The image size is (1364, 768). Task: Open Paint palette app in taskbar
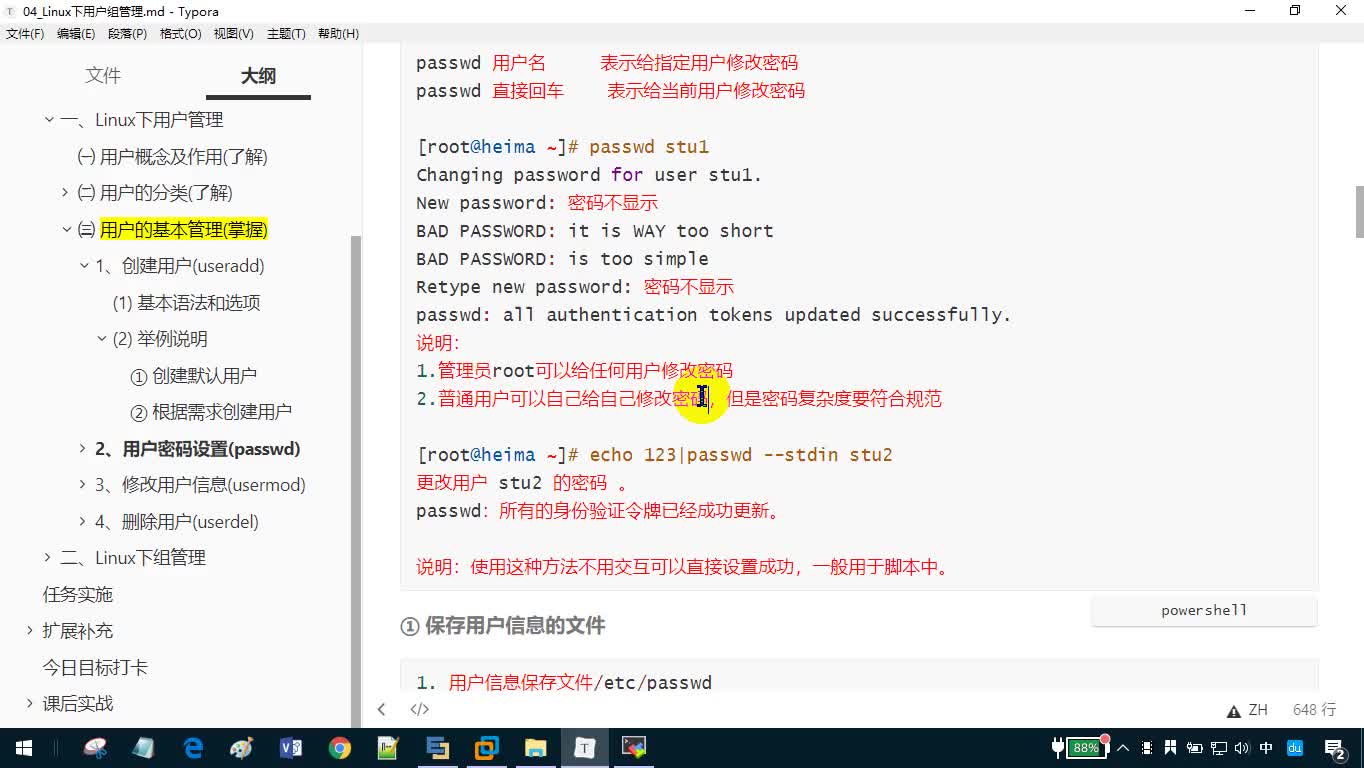[x=242, y=747]
